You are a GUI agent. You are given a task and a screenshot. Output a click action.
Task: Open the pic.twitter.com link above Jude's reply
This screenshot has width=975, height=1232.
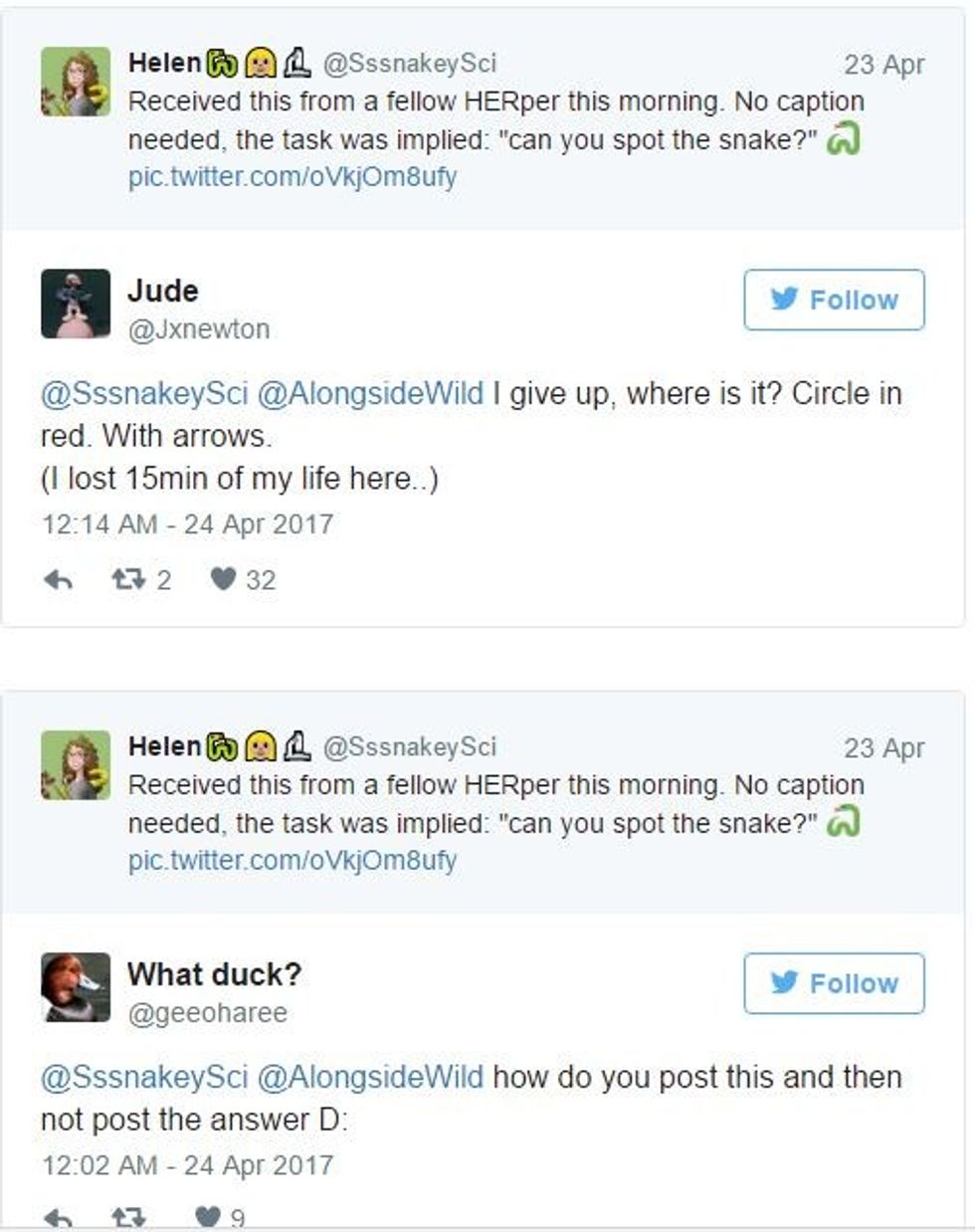pyautogui.click(x=292, y=178)
